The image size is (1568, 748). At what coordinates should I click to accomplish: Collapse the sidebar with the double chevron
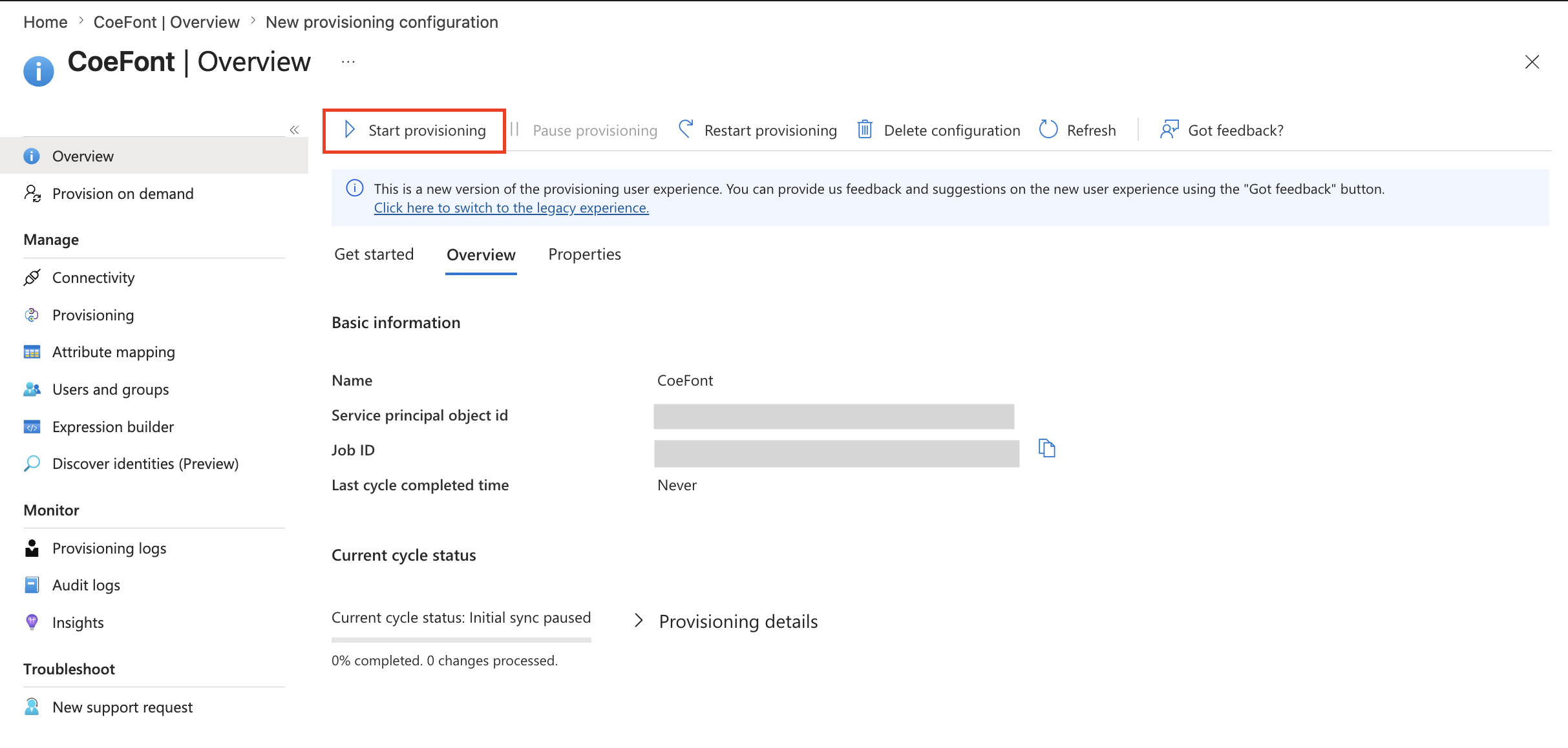tap(294, 130)
